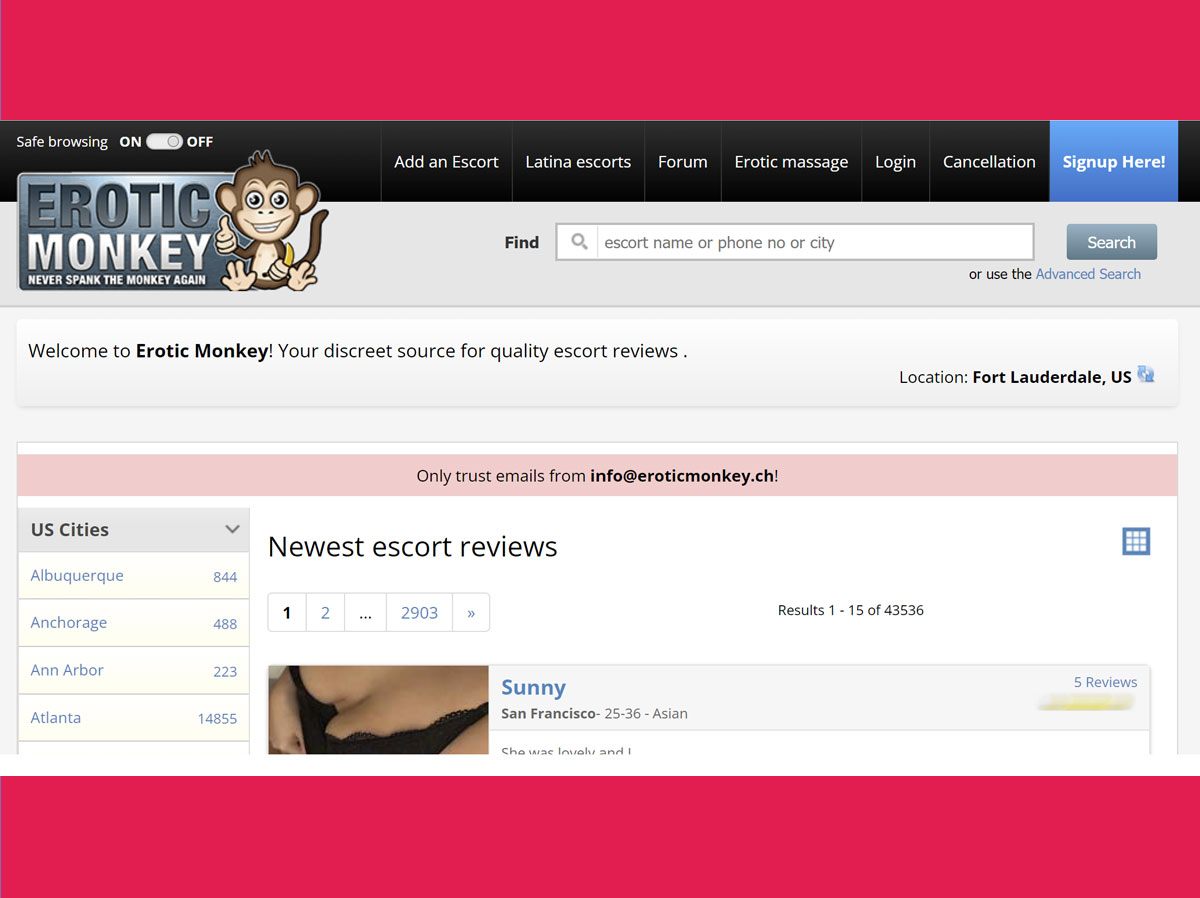The width and height of the screenshot is (1200, 898).
Task: Go to the next results page via » arrow
Action: click(471, 612)
